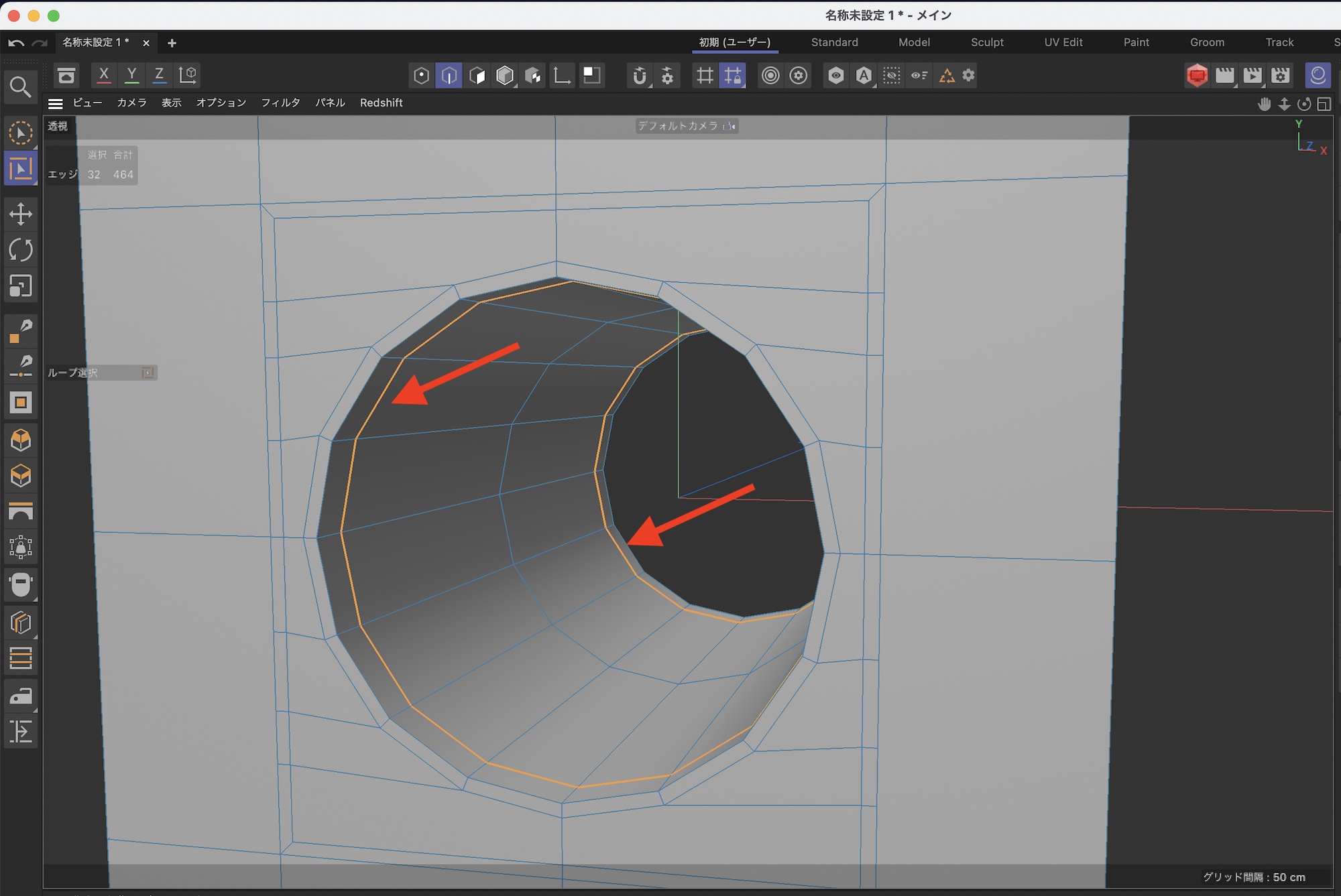Screen dimensions: 1341x896
Task: Toggle Enable Snap magnet button
Action: (x=640, y=76)
